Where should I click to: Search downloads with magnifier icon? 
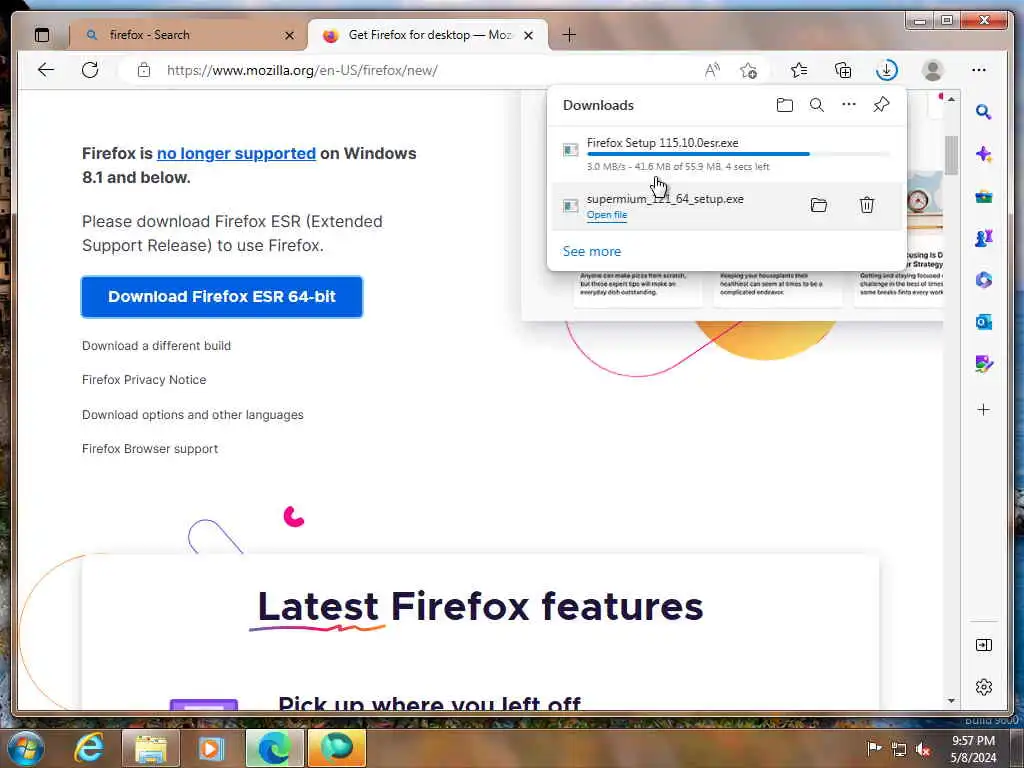[x=816, y=105]
